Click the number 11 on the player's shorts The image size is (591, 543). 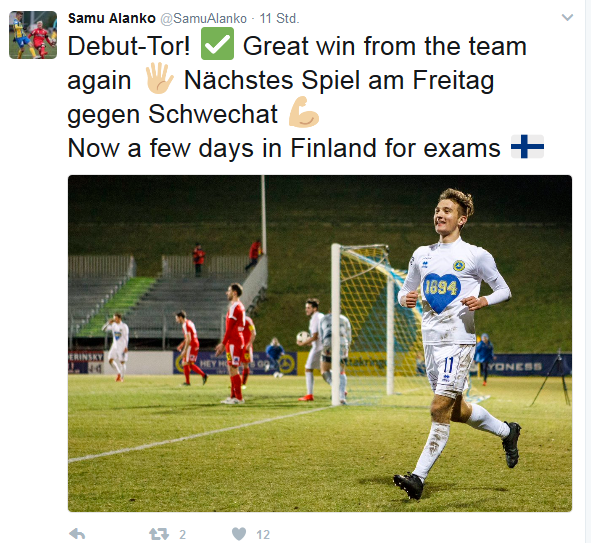tap(448, 365)
